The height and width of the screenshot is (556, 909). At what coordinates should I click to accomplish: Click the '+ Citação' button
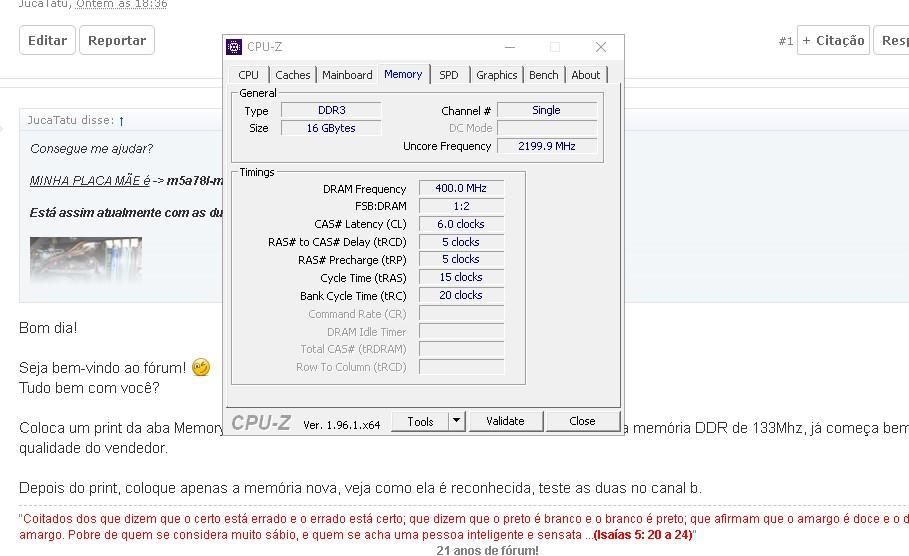833,40
